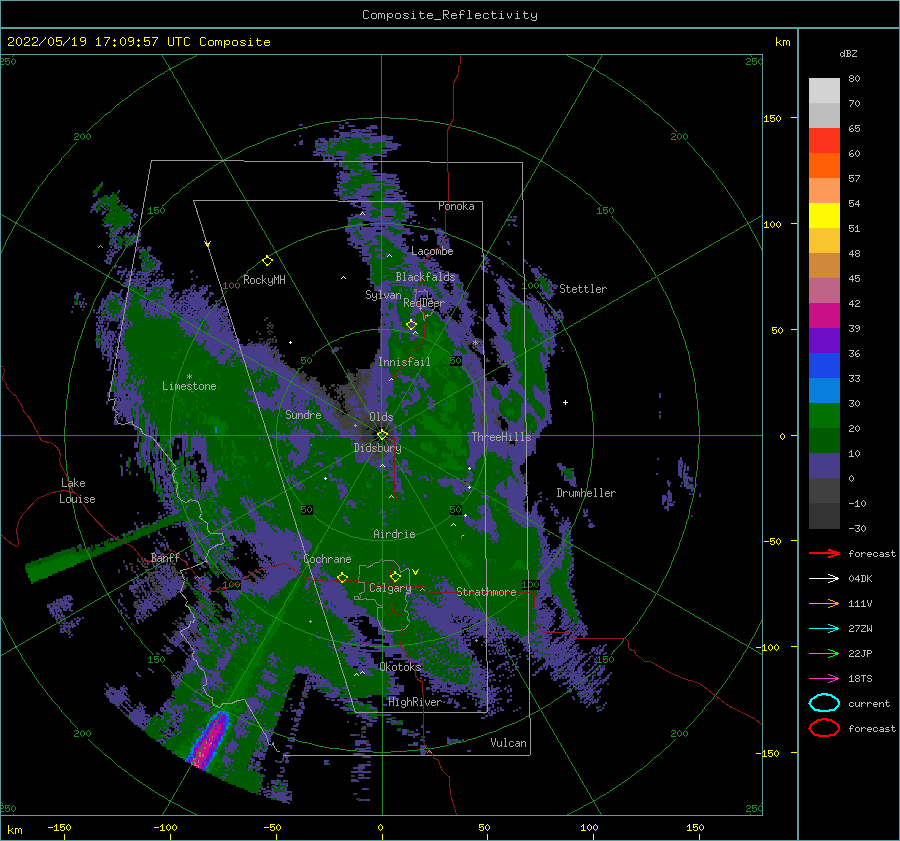Click the Stettler city label
The width and height of the screenshot is (900, 841).
pos(583,289)
